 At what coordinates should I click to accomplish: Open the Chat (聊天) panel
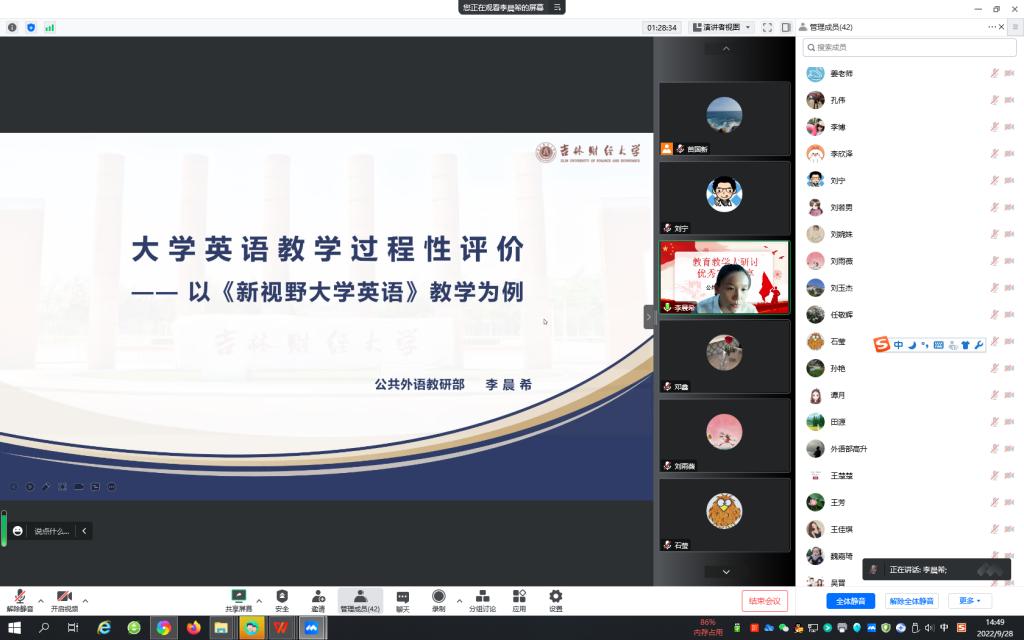tap(402, 599)
